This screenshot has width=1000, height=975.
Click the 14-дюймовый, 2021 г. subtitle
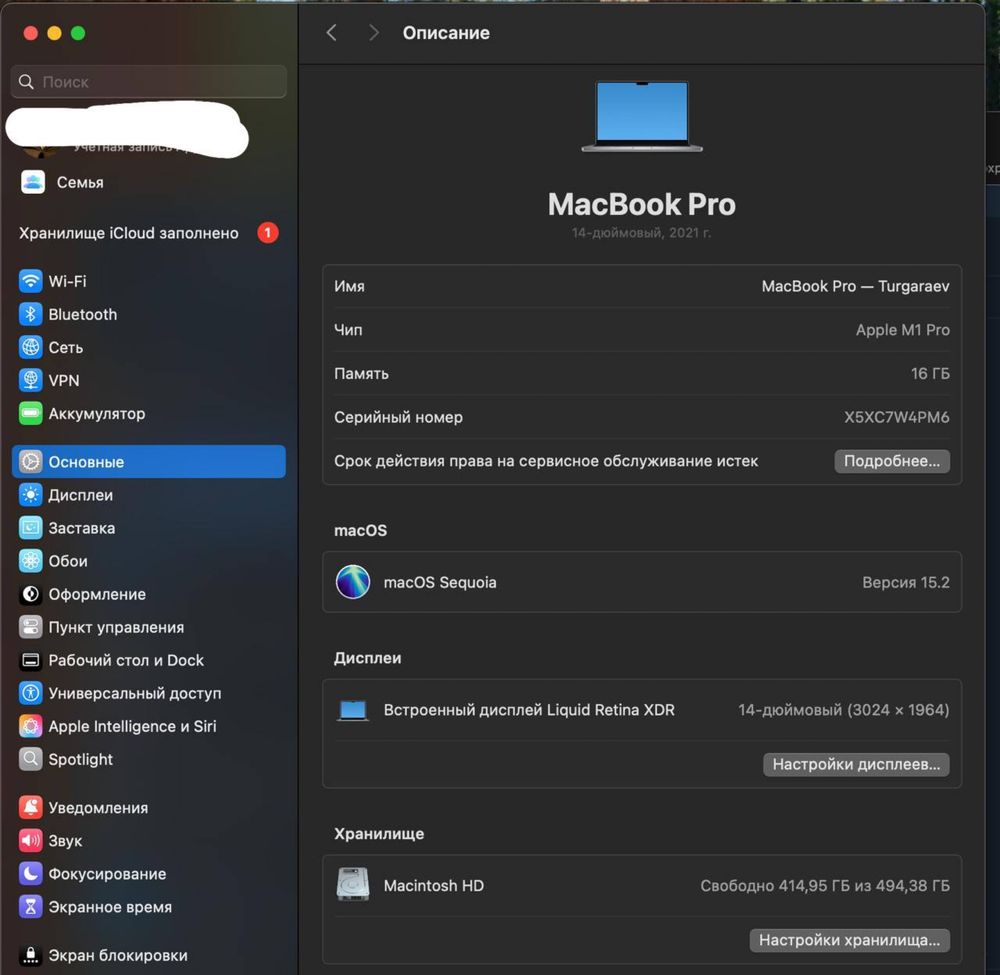(641, 233)
